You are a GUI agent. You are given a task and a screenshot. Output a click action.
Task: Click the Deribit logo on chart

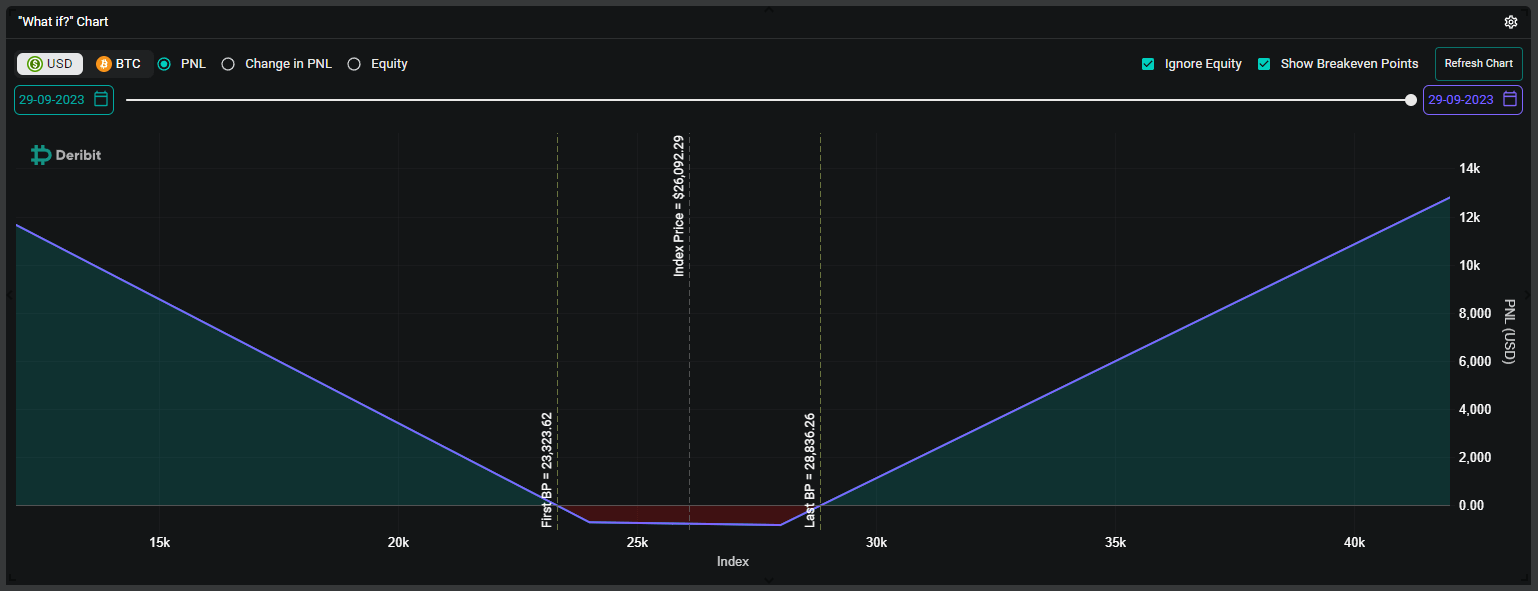(x=66, y=155)
